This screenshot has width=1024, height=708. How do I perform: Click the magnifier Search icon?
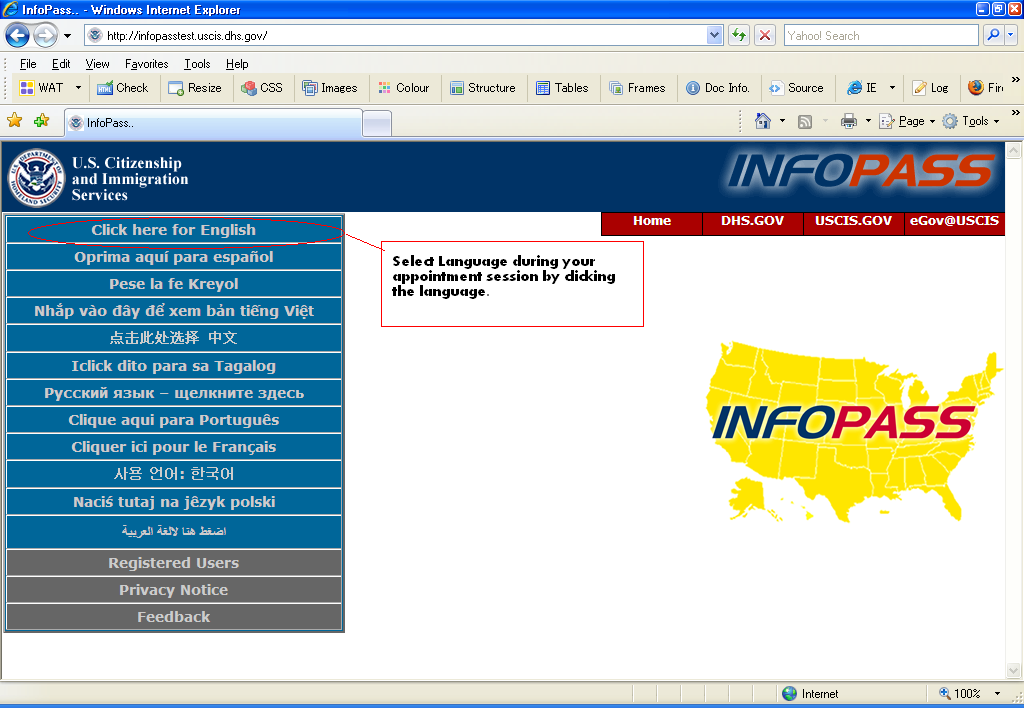pos(993,35)
